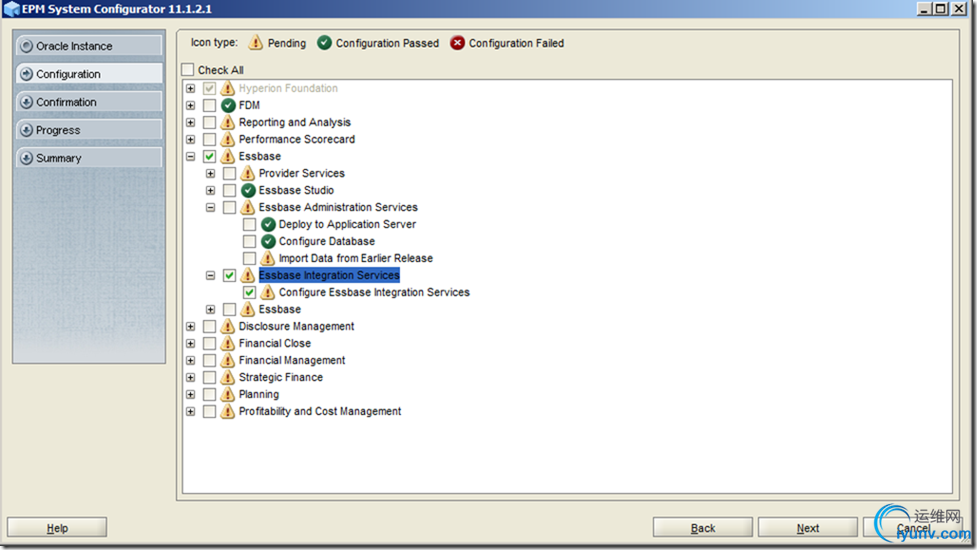This screenshot has height=550, width=977.
Task: Click the Oracle Instance step icon
Action: [26, 46]
